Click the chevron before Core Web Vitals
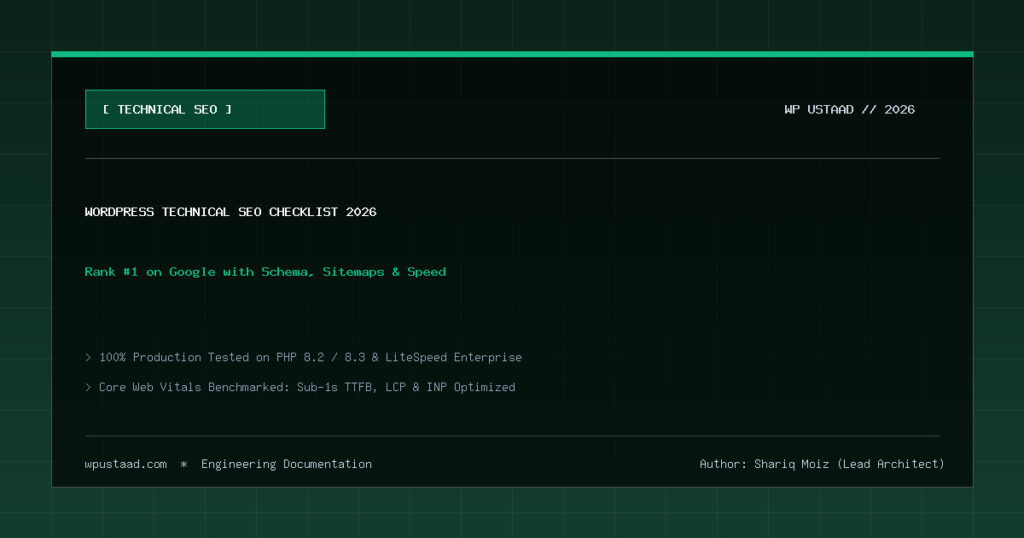The width and height of the screenshot is (1024, 538). click(x=88, y=387)
